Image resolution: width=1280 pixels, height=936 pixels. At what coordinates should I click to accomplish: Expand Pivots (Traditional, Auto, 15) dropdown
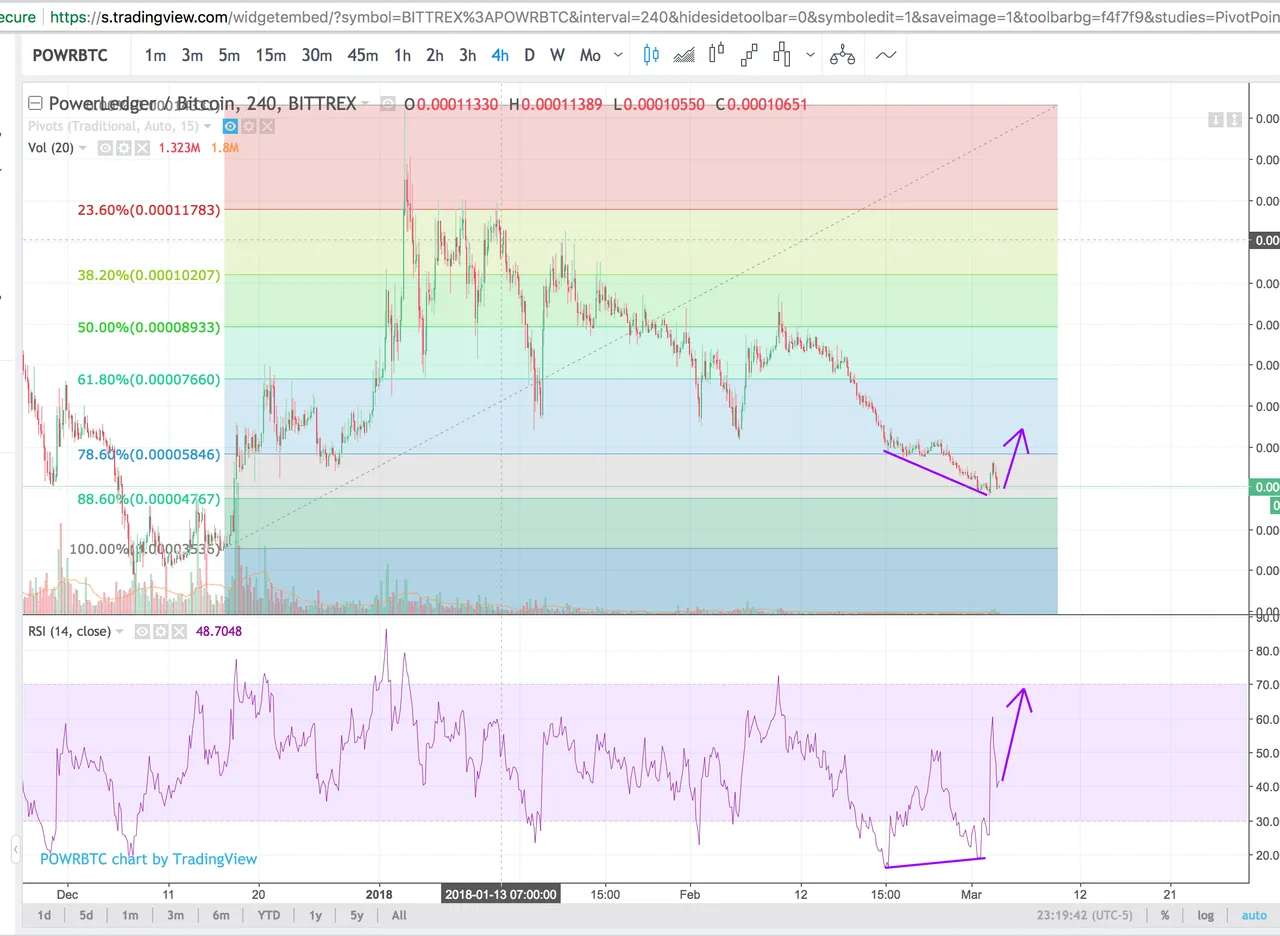[x=207, y=126]
